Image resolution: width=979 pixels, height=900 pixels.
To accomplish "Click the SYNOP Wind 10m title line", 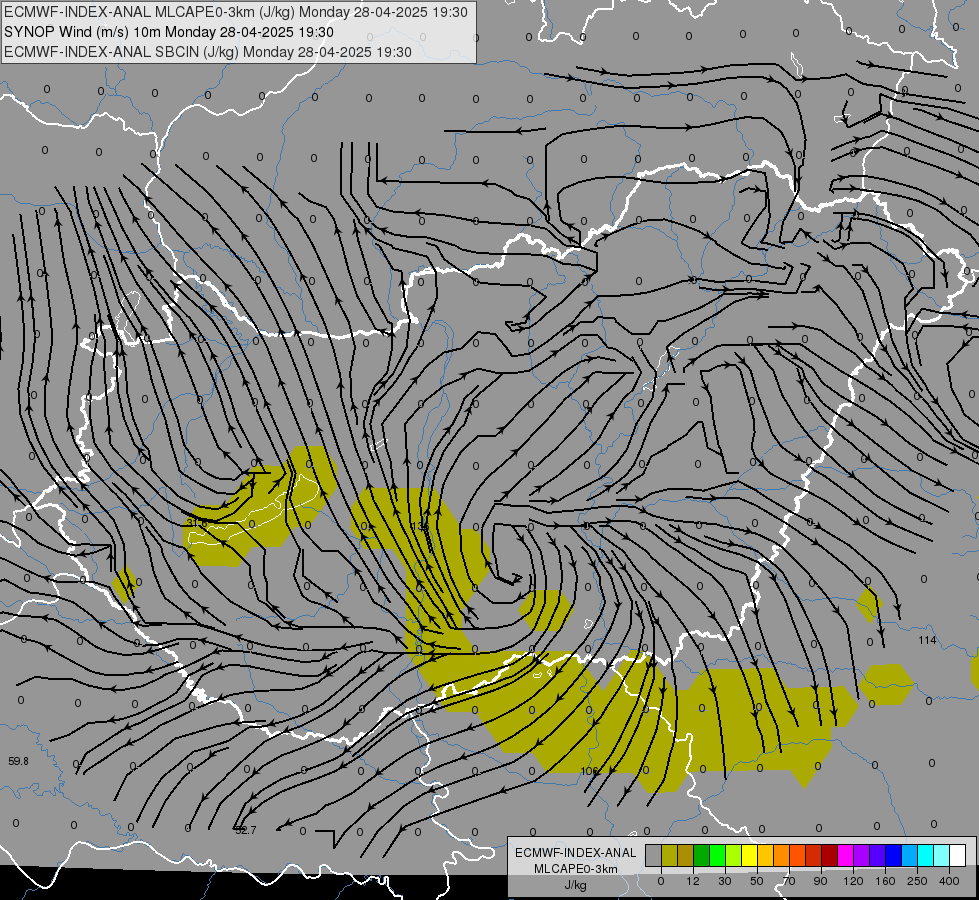I will coord(169,32).
